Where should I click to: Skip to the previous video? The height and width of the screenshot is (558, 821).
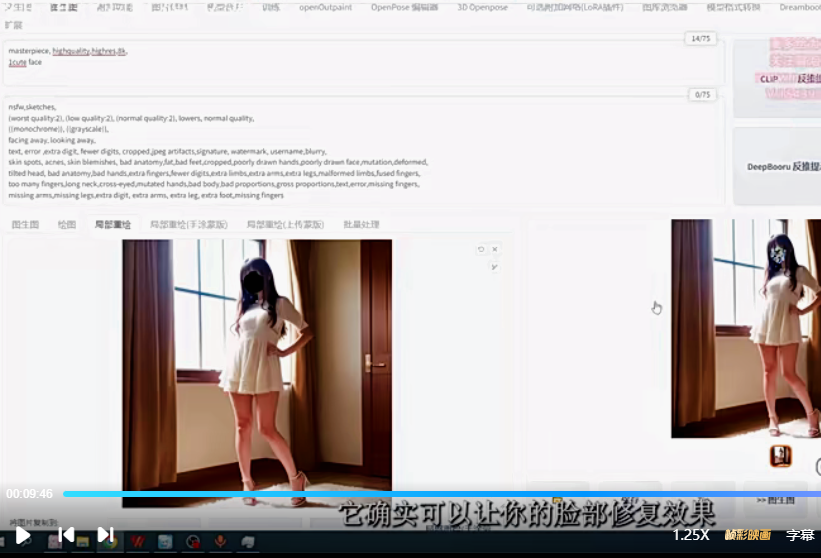[x=66, y=534]
